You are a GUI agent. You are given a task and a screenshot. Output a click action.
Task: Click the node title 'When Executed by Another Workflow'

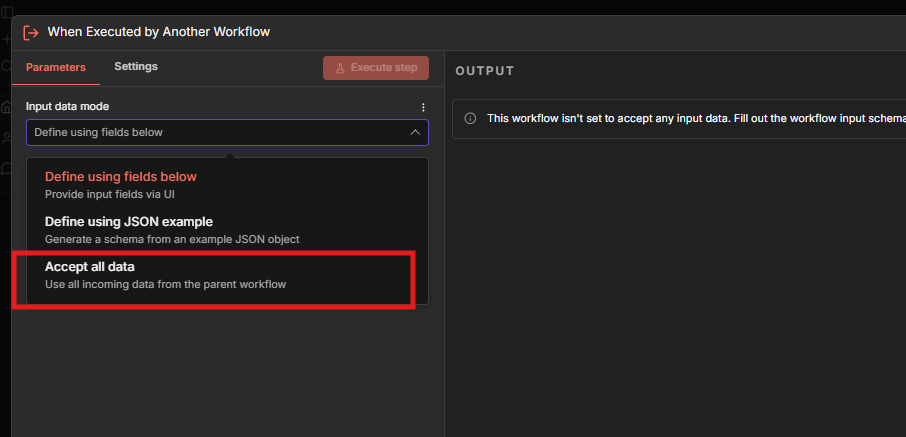[159, 32]
